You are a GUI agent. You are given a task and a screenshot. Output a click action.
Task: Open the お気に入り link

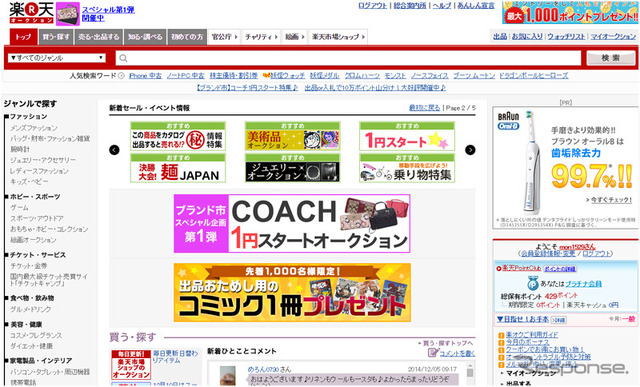pos(527,36)
